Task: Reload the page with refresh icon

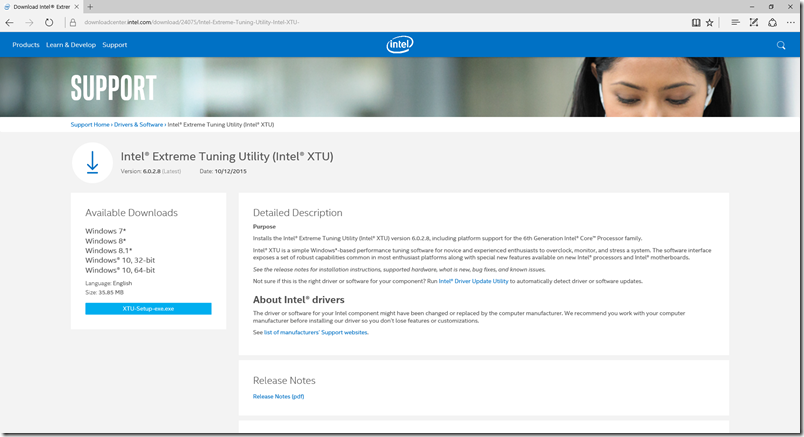Action: [49, 23]
